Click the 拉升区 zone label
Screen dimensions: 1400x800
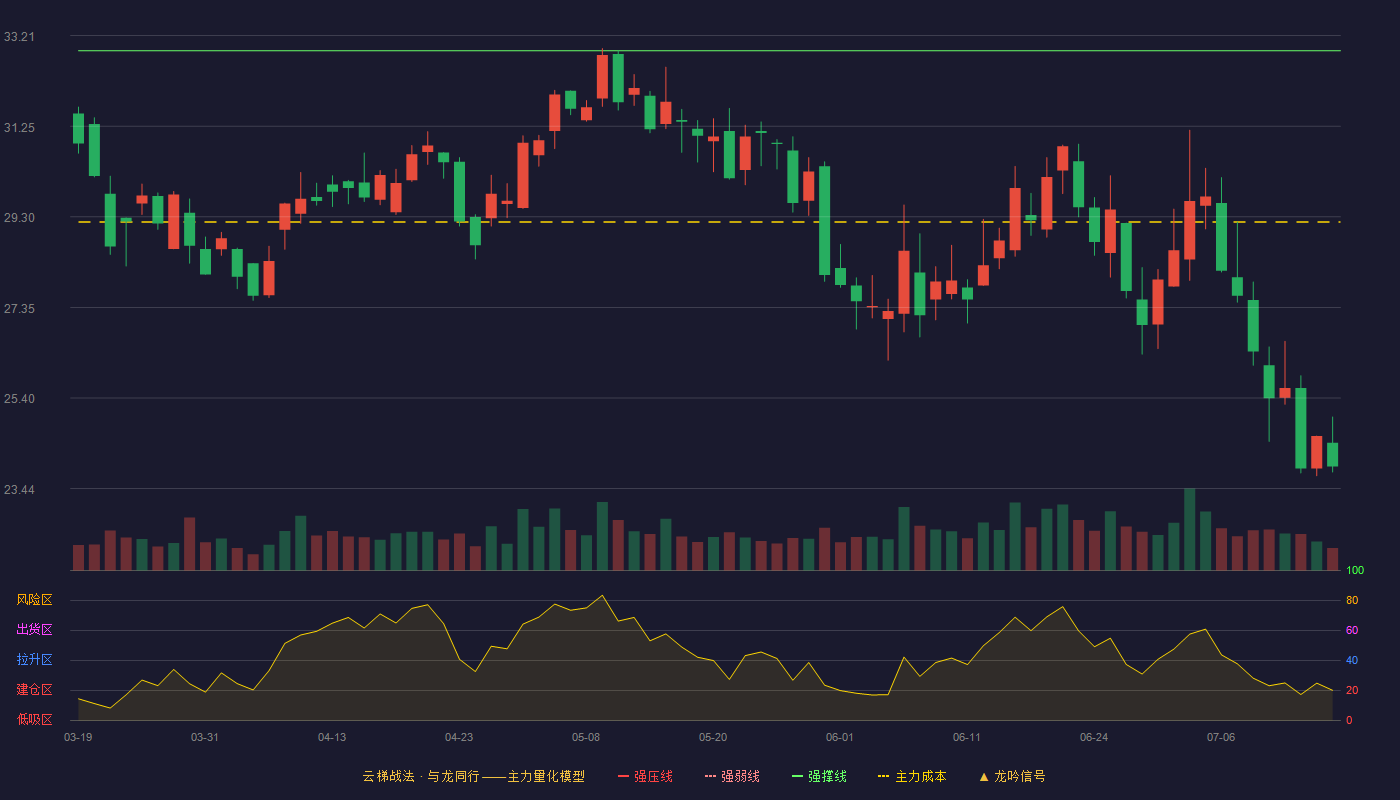click(x=34, y=660)
